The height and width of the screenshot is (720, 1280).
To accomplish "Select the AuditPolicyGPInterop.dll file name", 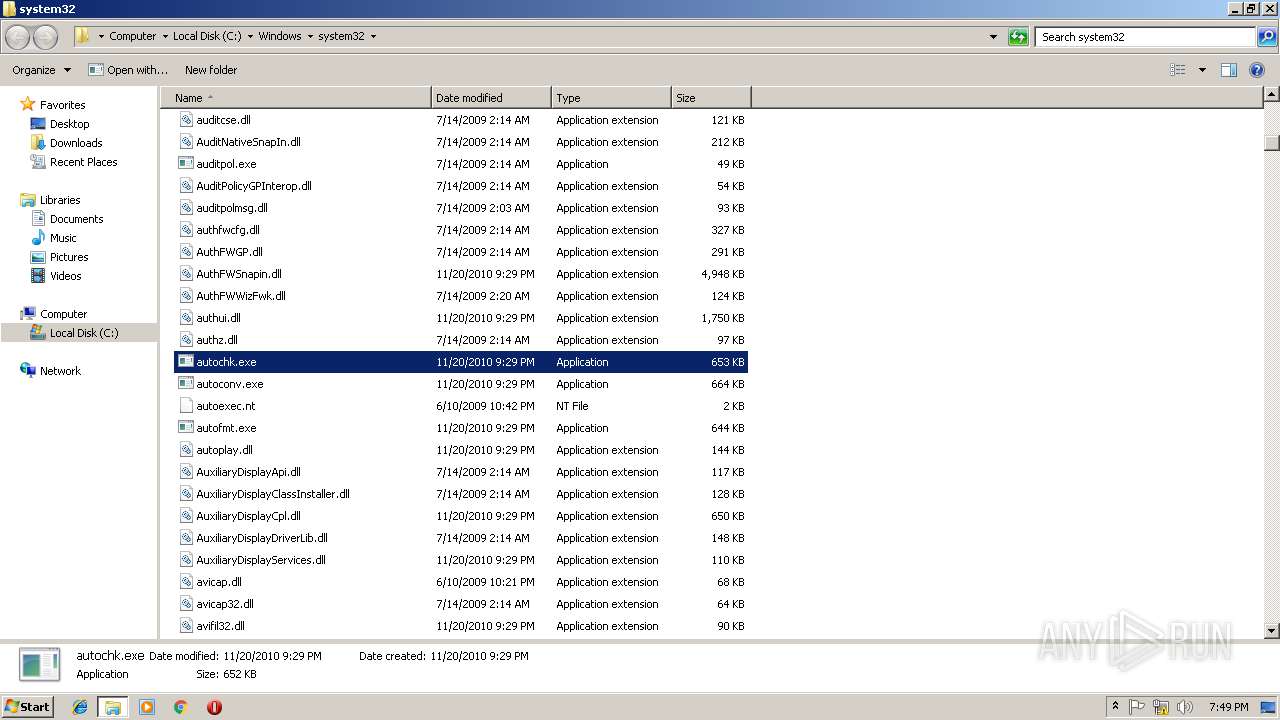I will tap(254, 186).
